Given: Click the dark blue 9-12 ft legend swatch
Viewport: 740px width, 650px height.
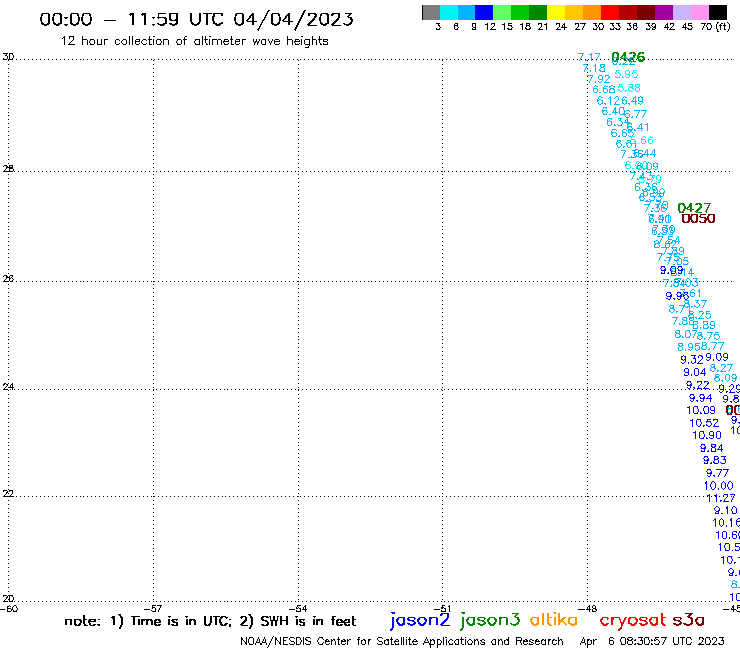Looking at the screenshot, I should click(x=484, y=12).
